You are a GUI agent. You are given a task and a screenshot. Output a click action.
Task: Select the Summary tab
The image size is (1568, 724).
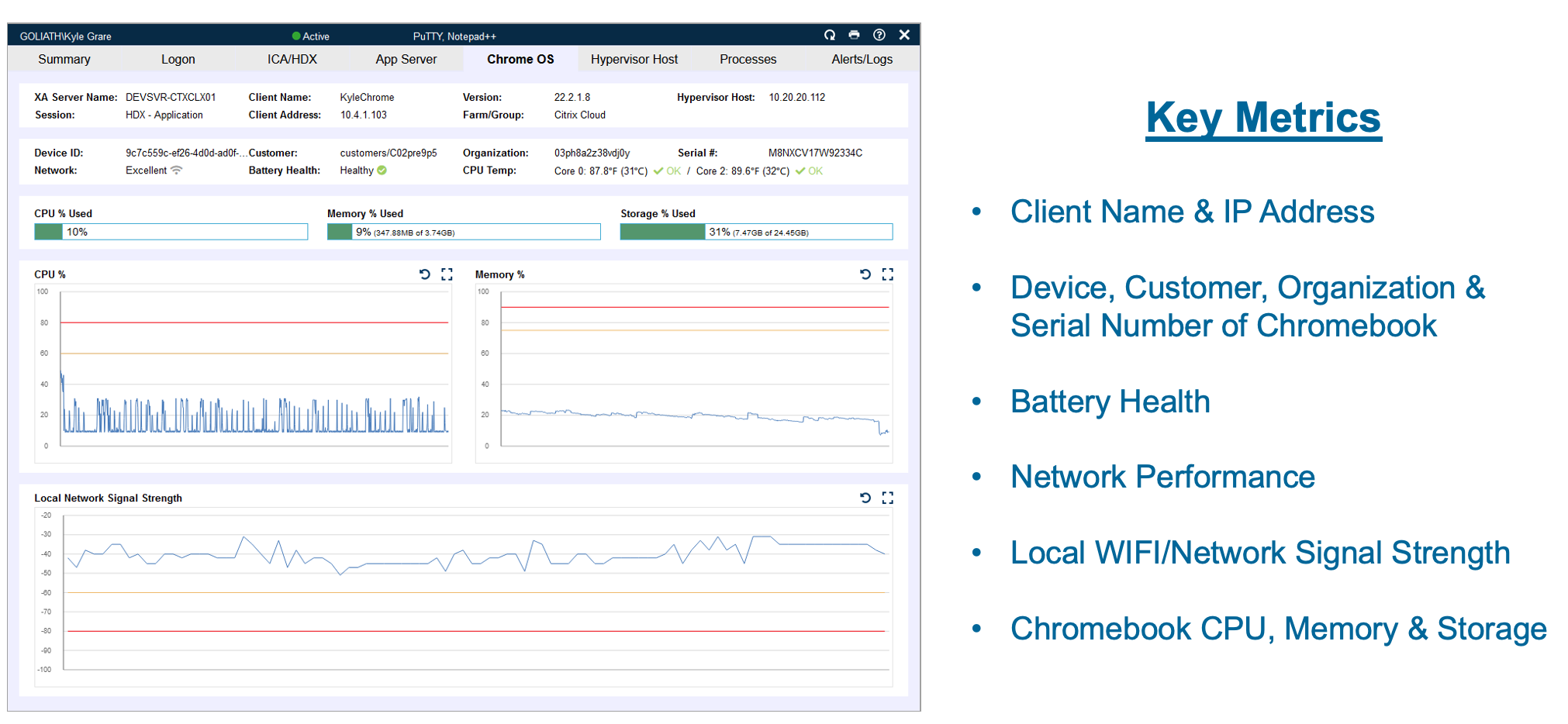(64, 59)
